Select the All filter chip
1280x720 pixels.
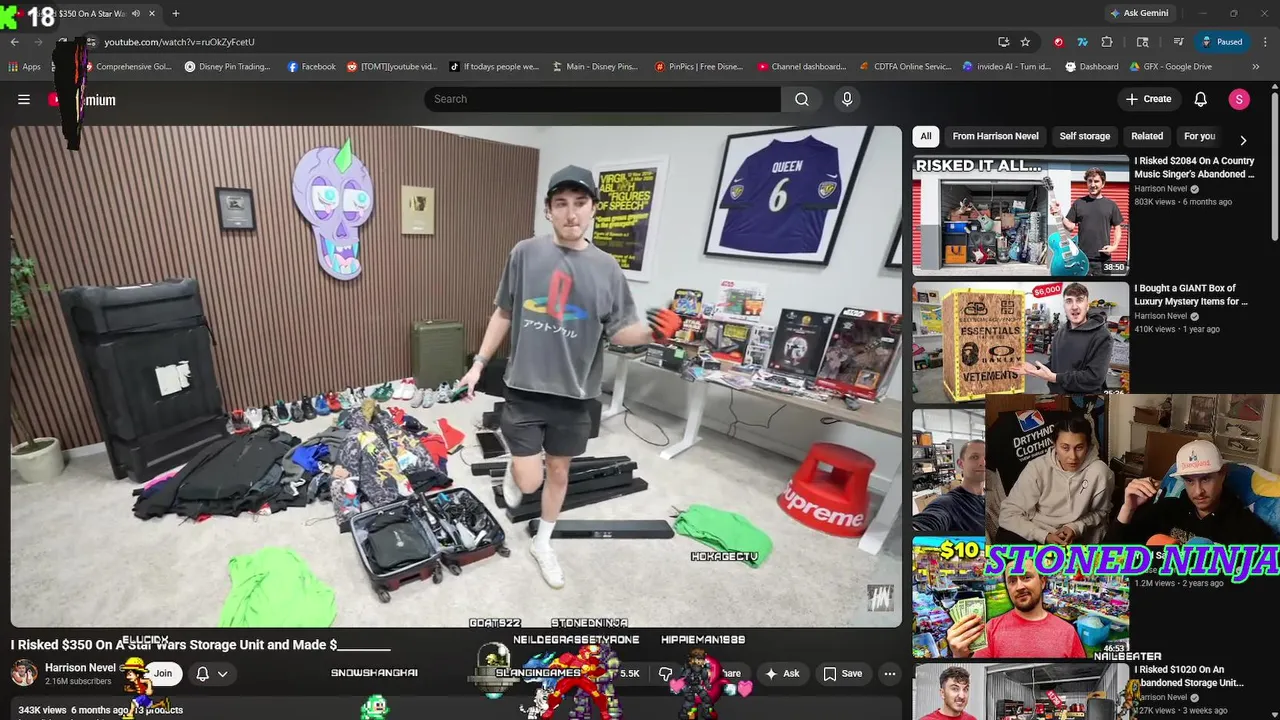[x=926, y=136]
